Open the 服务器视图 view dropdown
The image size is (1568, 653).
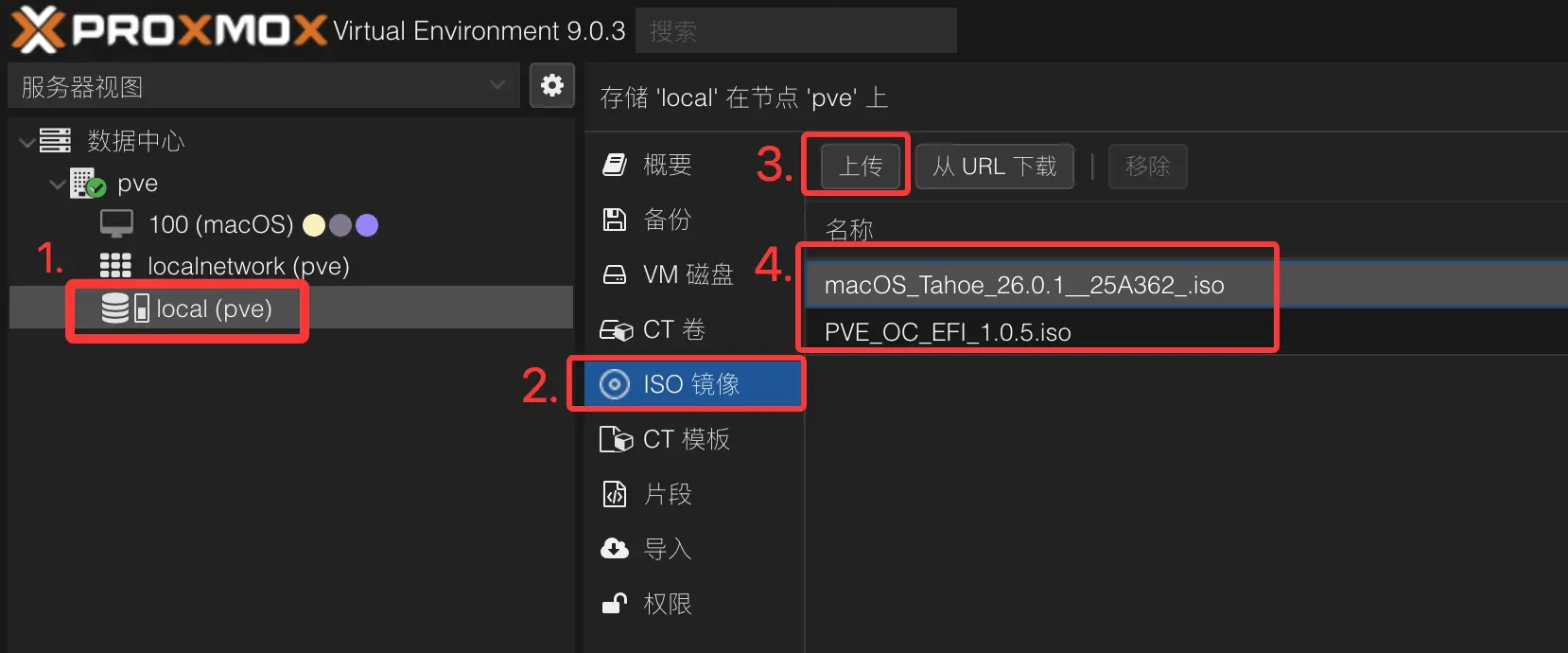coord(264,86)
